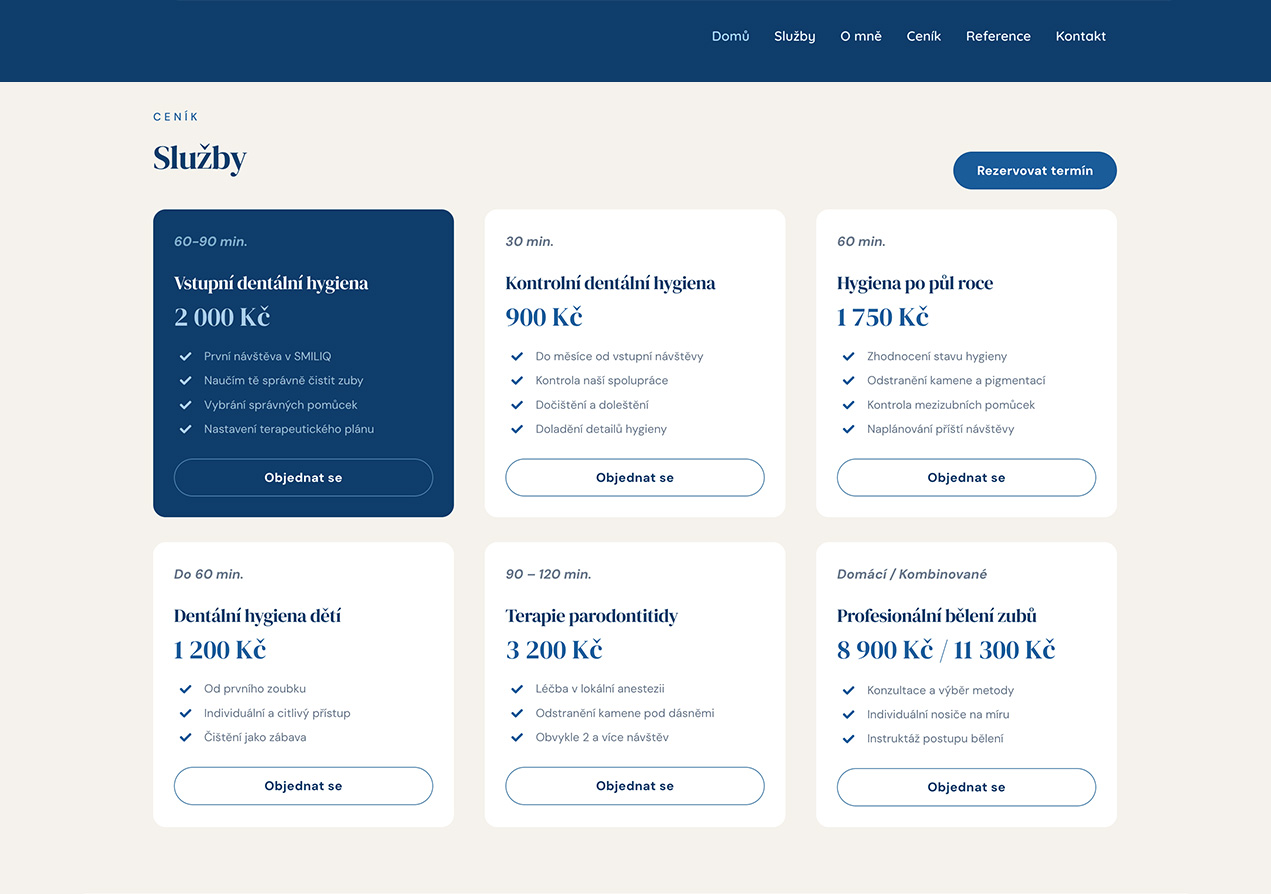Open the Reference navigation link
1271x894 pixels.
coord(997,36)
